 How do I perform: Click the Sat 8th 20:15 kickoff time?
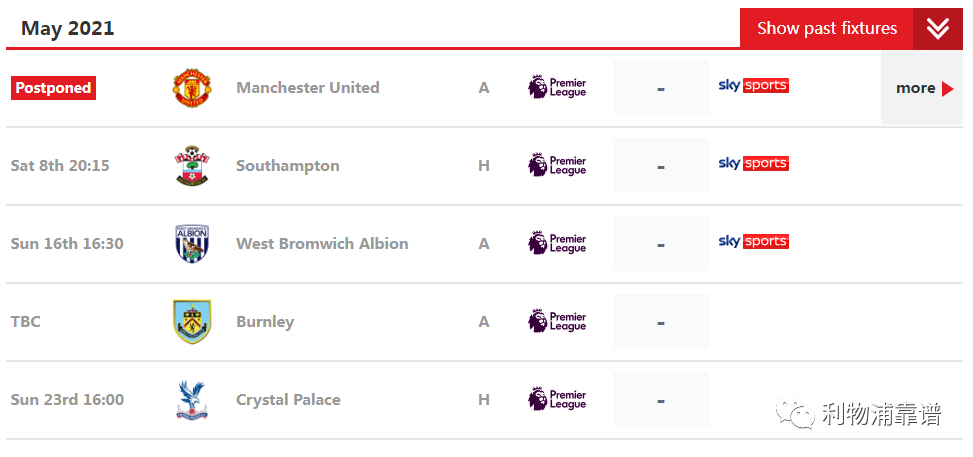[x=60, y=166]
